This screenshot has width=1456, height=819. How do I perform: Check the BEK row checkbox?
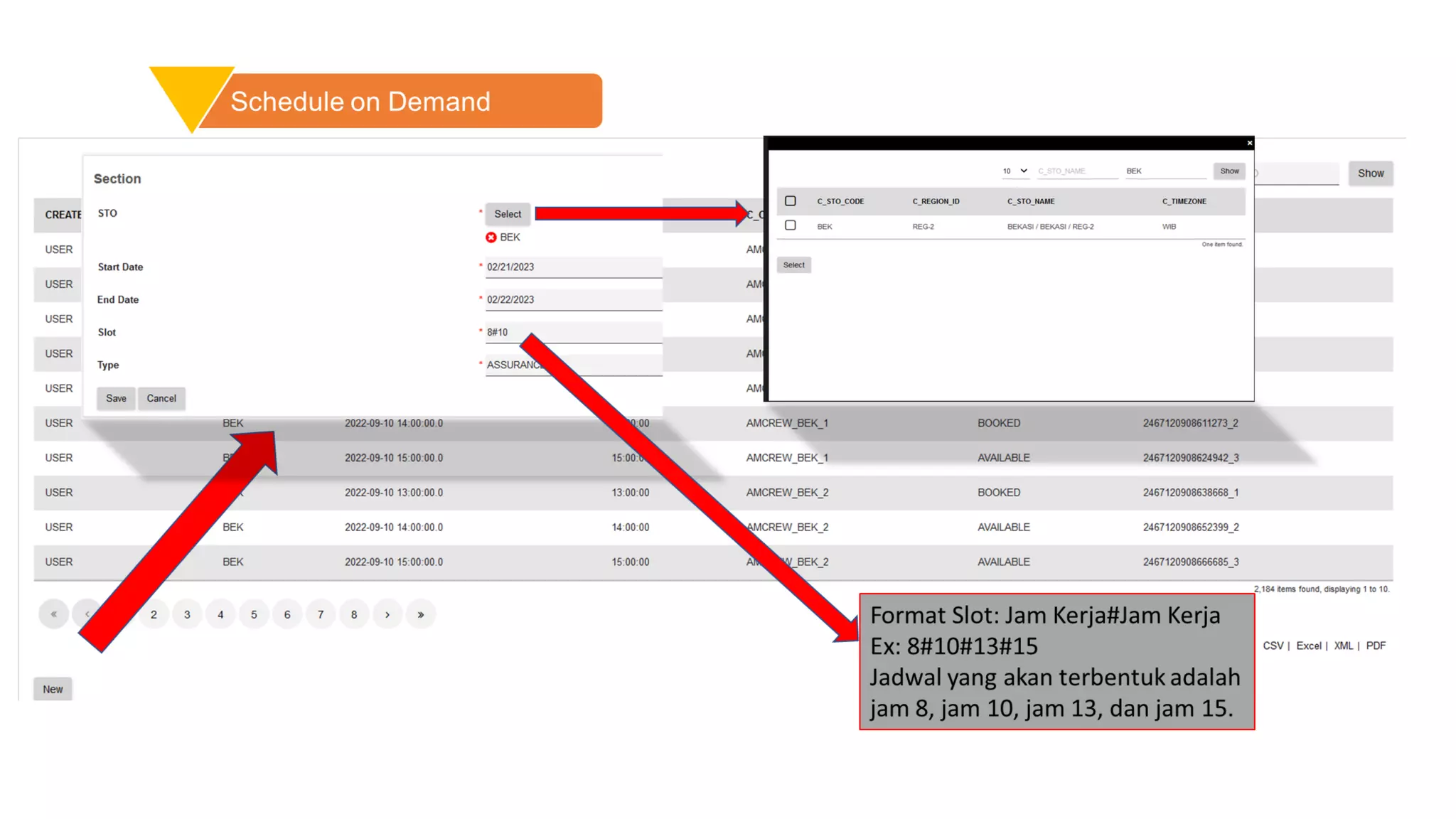(x=790, y=225)
